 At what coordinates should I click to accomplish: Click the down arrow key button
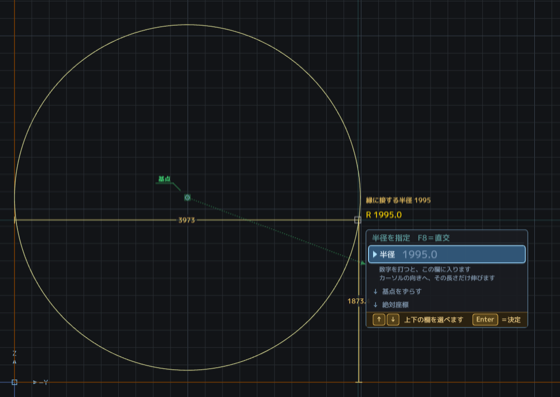coord(393,320)
